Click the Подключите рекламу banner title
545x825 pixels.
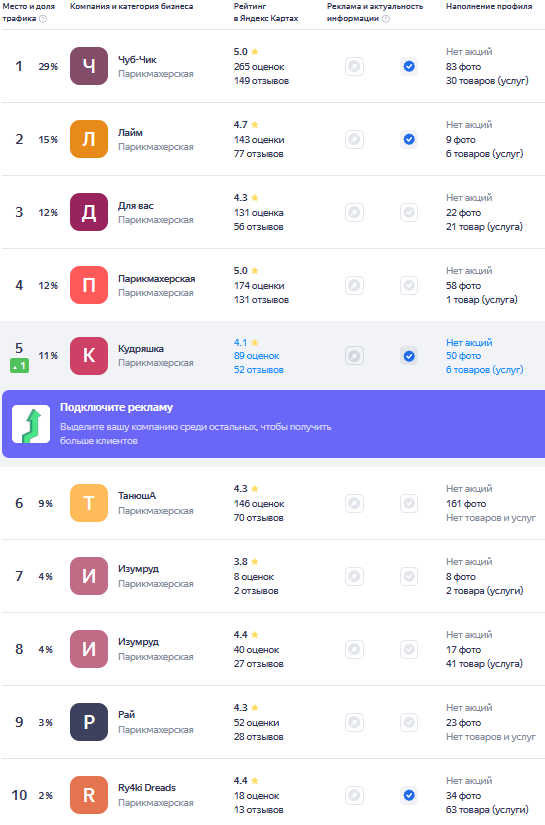pyautogui.click(x=116, y=407)
